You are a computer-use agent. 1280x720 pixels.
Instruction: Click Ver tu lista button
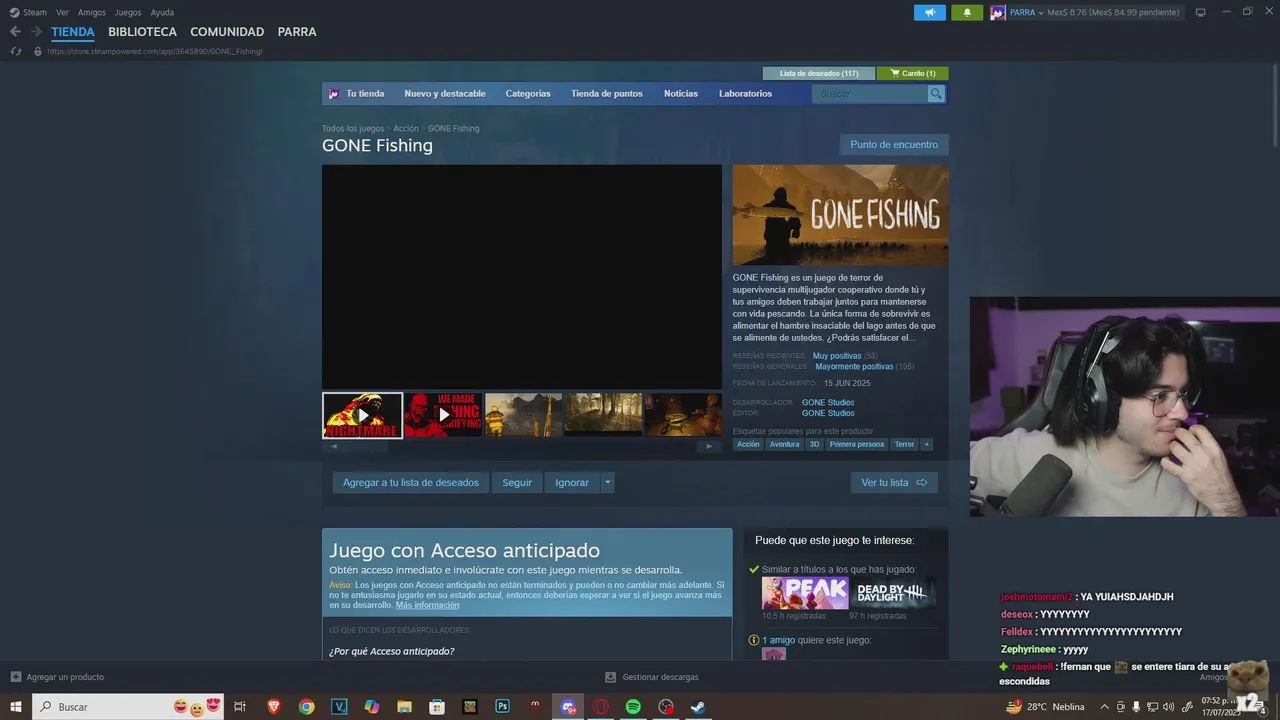(894, 483)
